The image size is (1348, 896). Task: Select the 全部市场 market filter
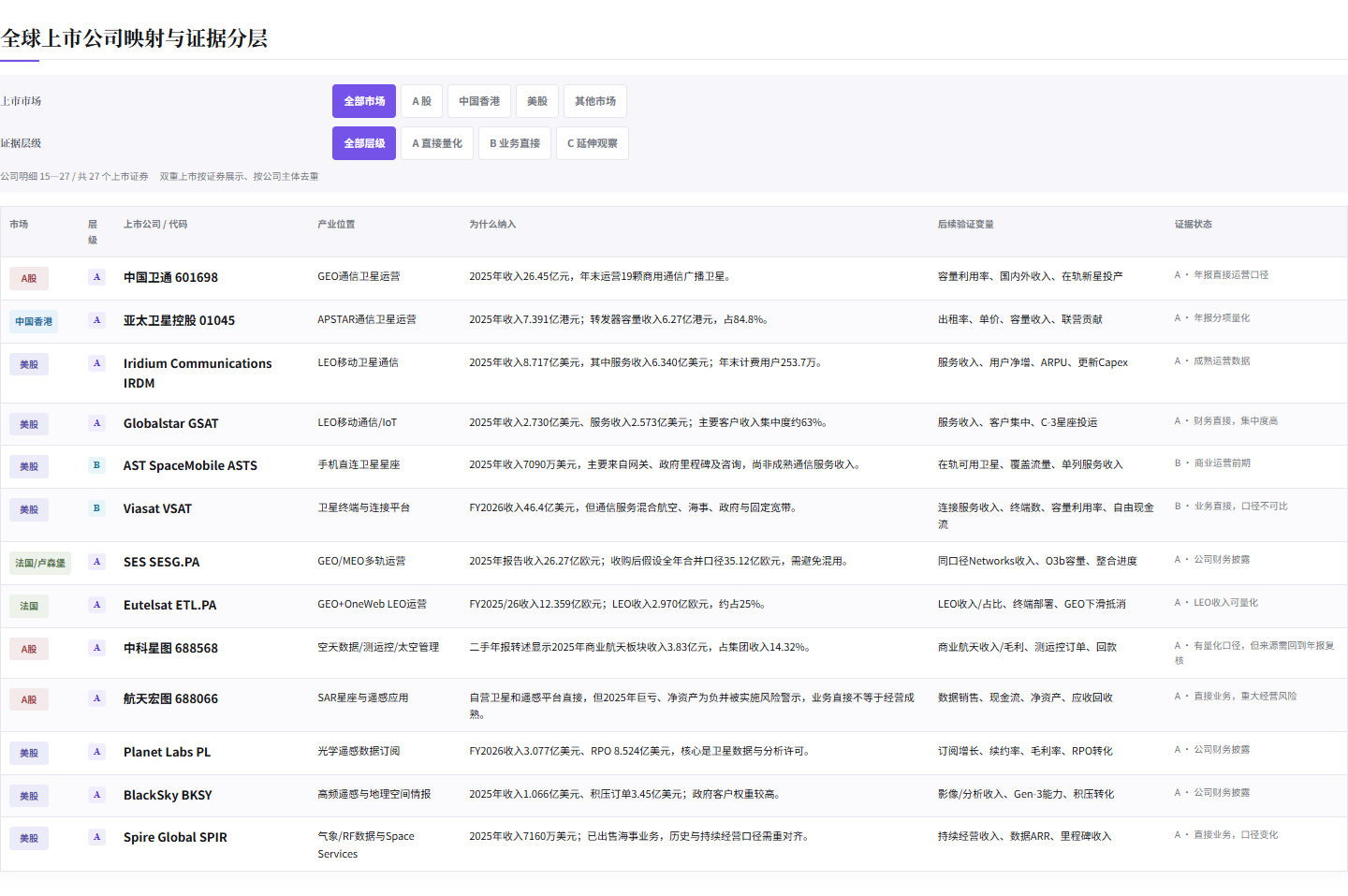[364, 101]
